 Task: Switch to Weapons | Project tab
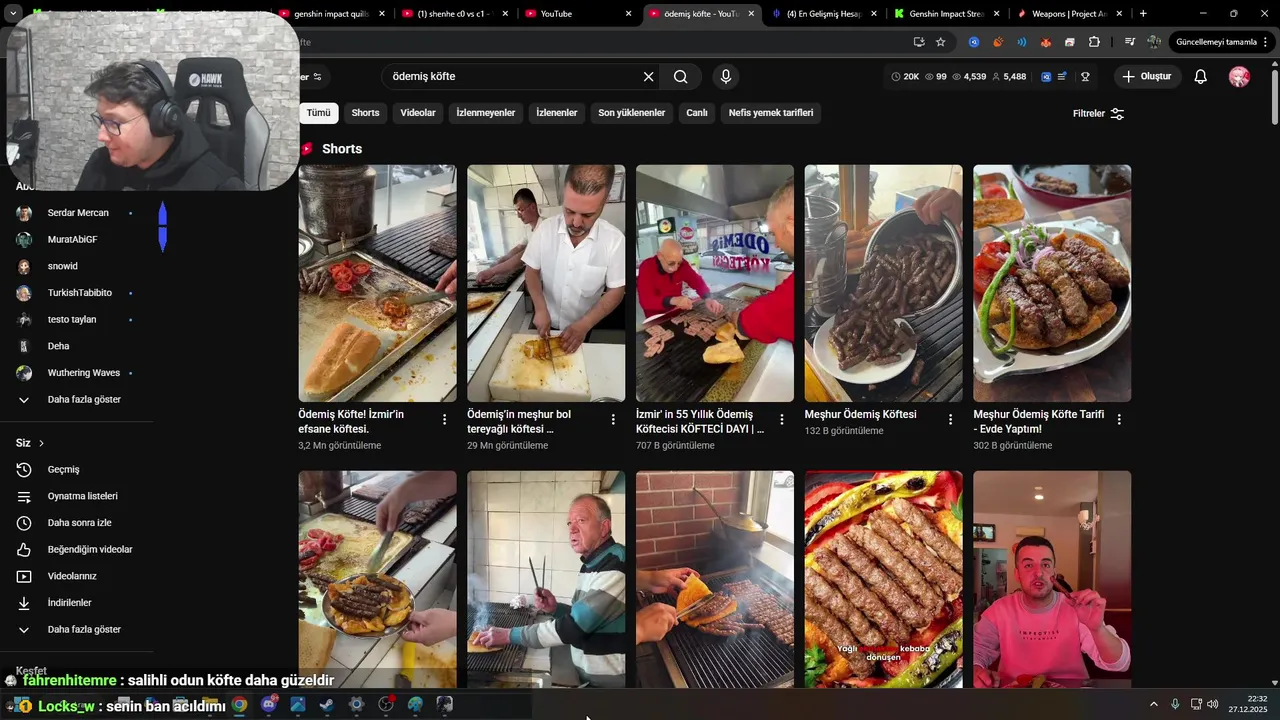[1070, 14]
